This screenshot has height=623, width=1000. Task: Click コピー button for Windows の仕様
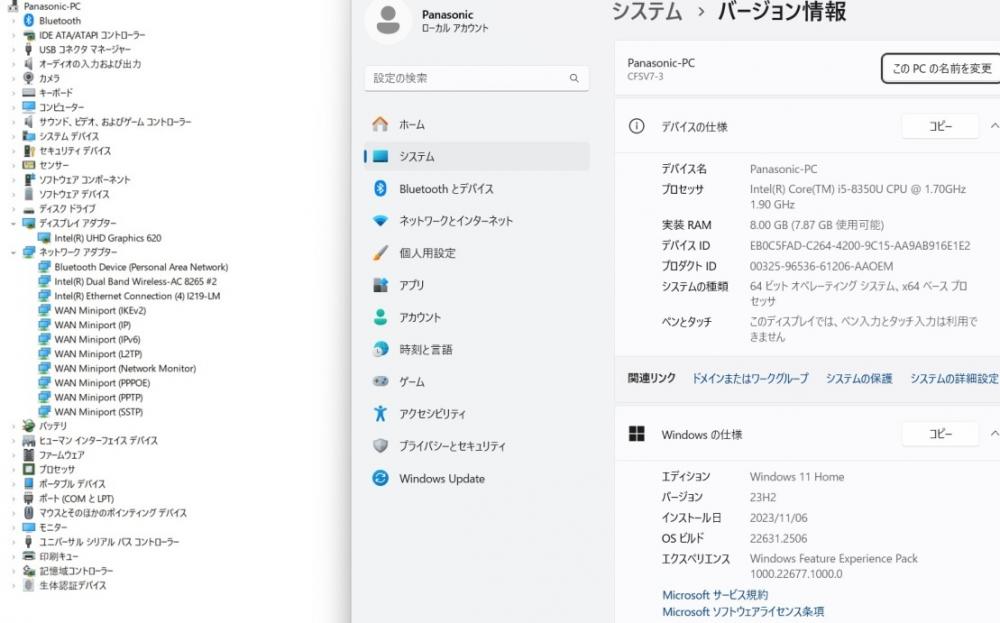point(940,434)
